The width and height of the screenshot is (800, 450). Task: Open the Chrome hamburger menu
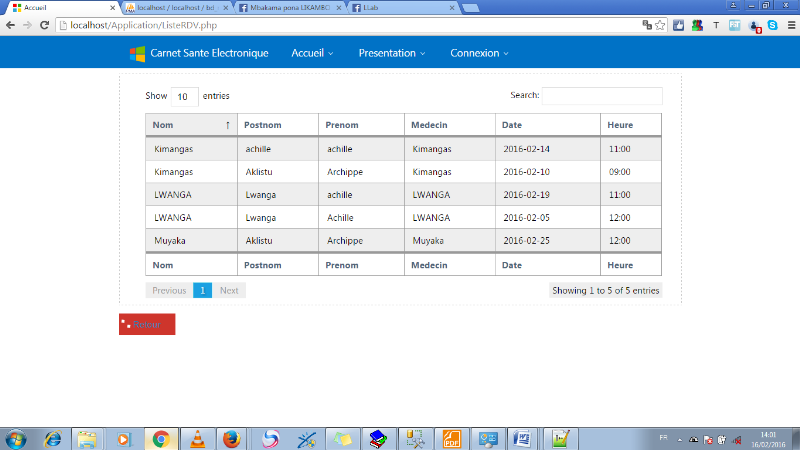point(791,25)
